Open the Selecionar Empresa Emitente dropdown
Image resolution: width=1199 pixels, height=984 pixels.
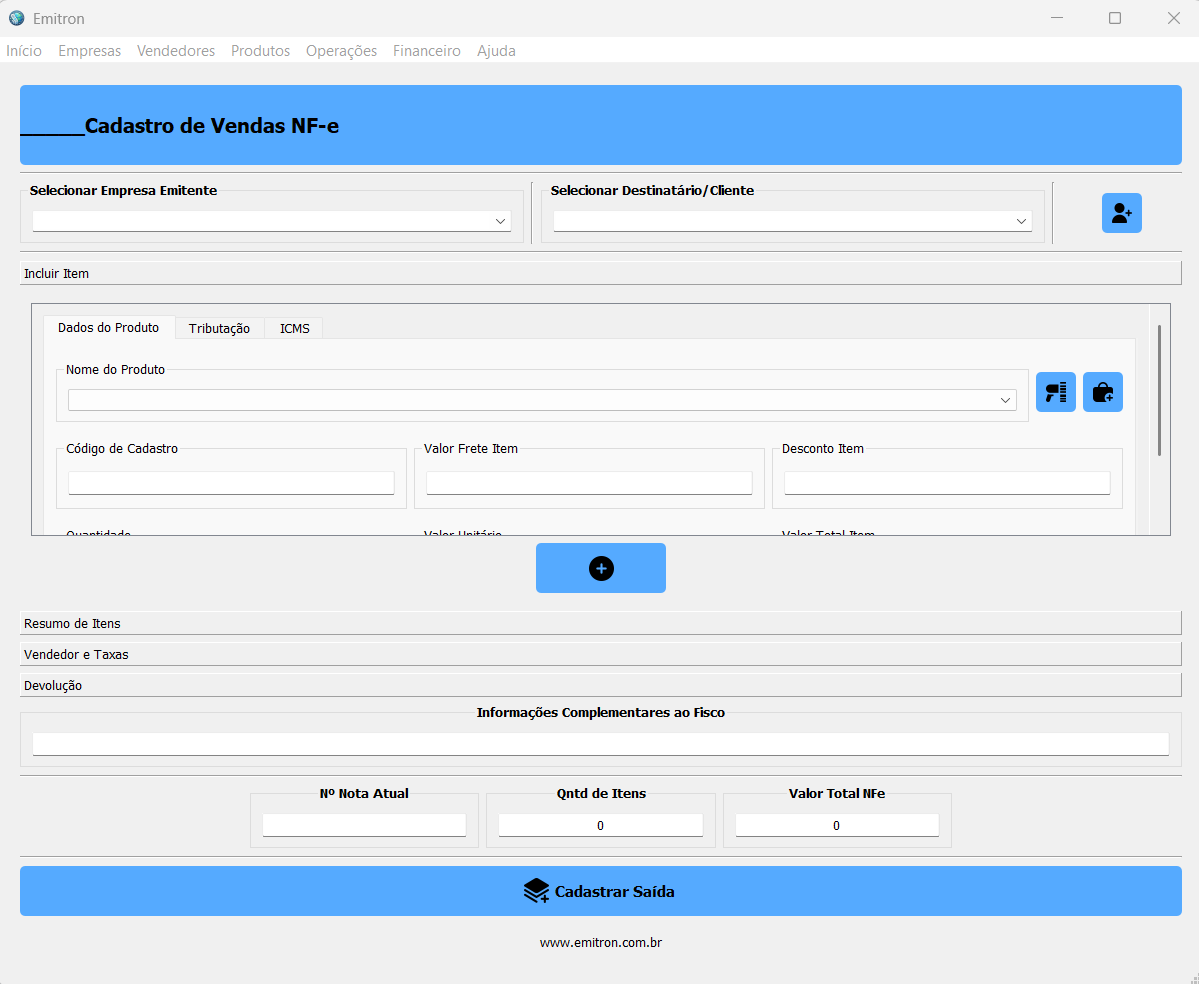pos(271,221)
